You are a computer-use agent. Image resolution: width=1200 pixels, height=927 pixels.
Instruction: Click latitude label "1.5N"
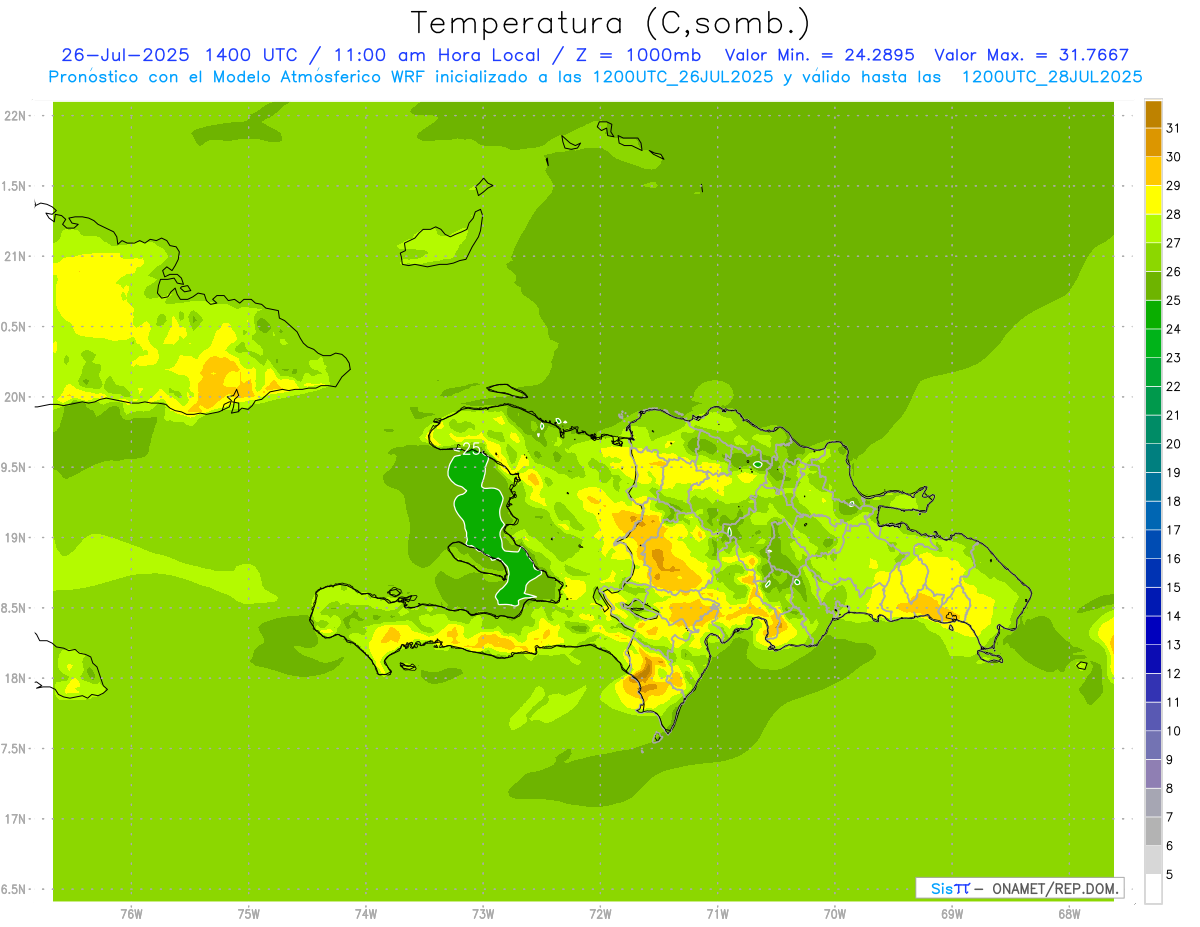[x=14, y=186]
